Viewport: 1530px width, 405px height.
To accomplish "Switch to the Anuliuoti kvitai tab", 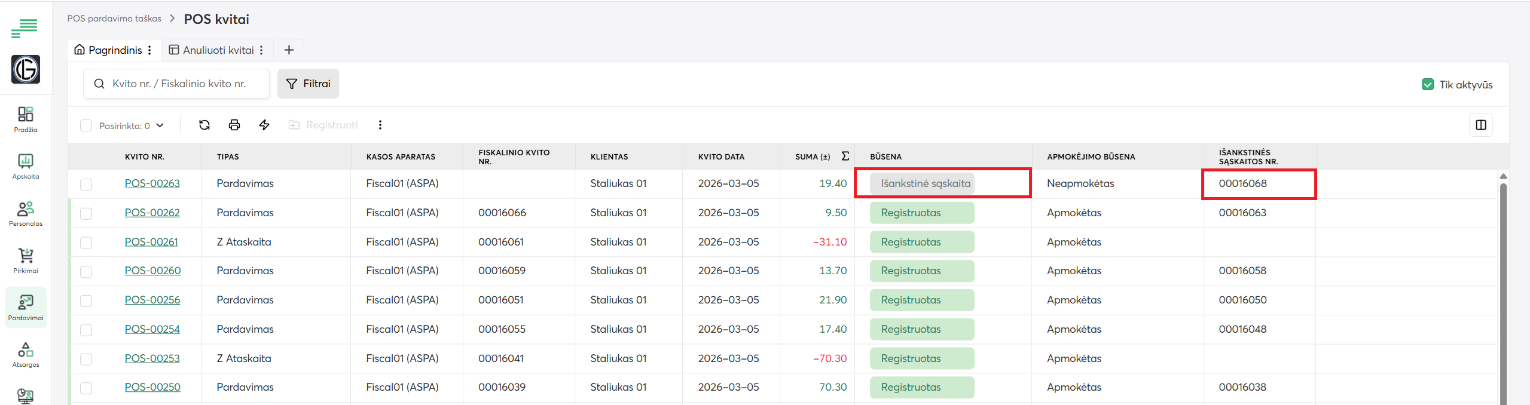I will coord(211,50).
